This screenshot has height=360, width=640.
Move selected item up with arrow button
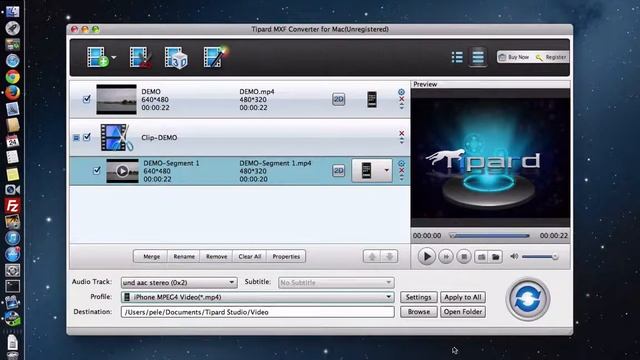point(372,256)
